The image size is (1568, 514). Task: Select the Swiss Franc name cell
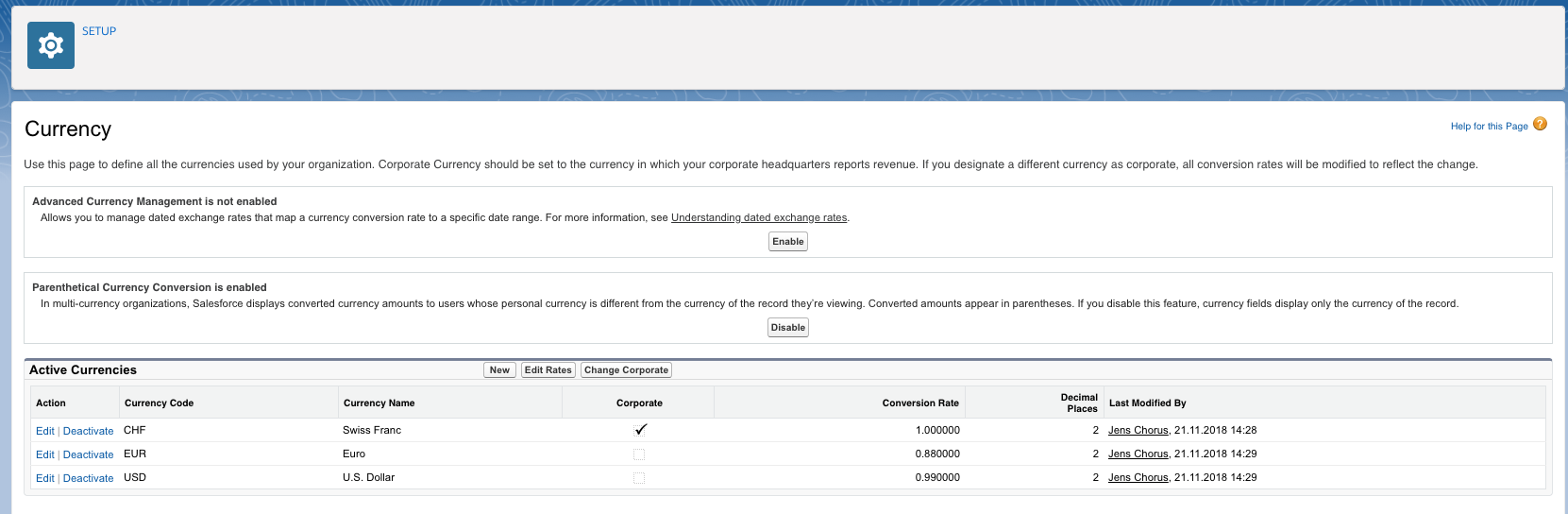(x=372, y=430)
